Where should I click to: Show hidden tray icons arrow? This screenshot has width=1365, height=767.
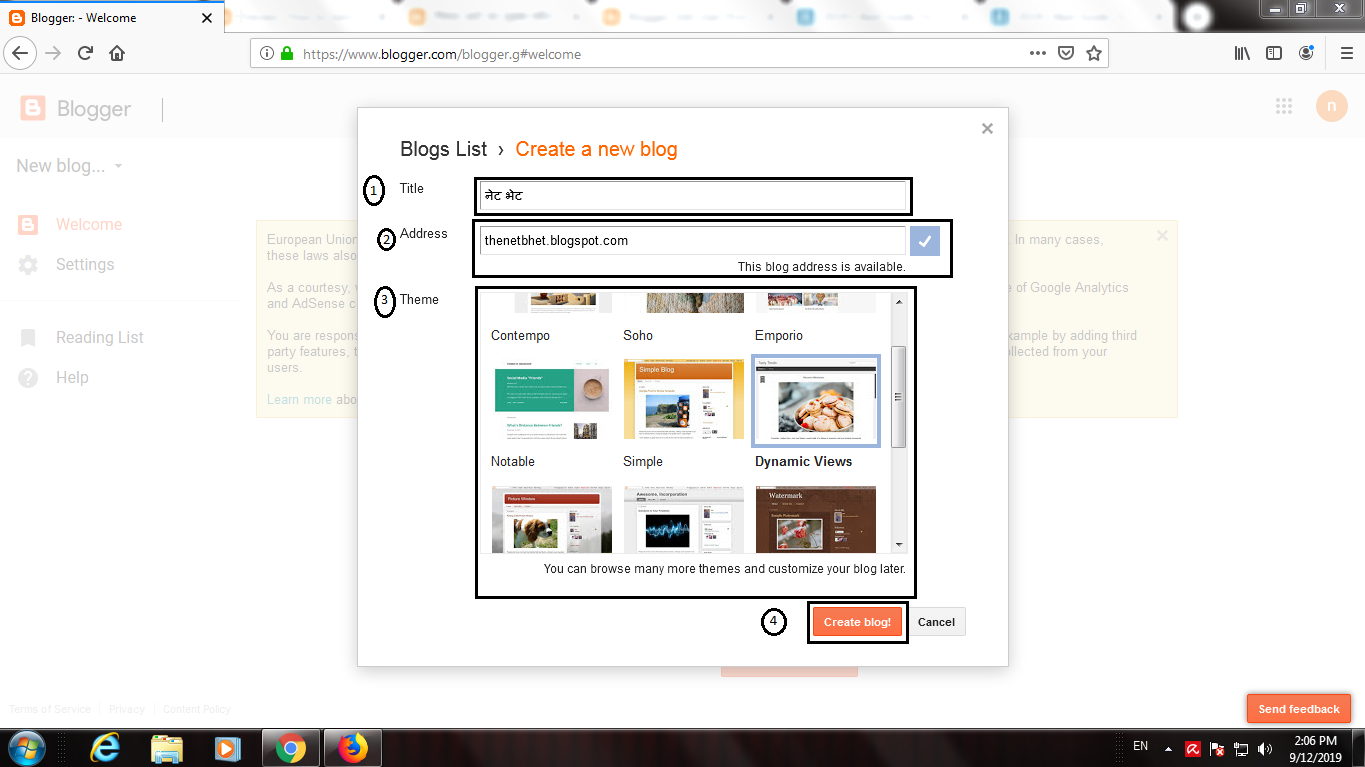point(1168,748)
